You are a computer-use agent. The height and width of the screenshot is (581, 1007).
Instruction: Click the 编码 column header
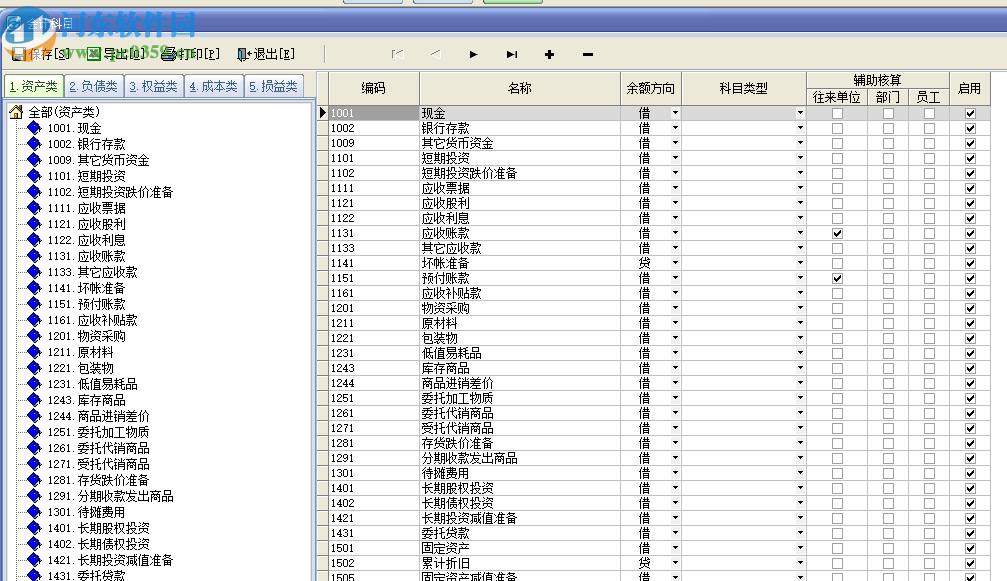(374, 89)
